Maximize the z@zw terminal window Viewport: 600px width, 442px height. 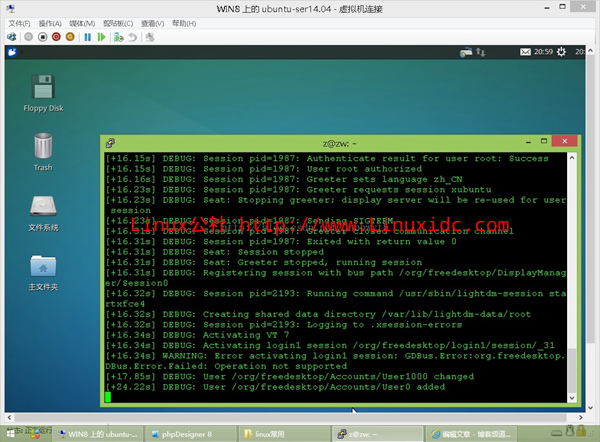click(544, 141)
